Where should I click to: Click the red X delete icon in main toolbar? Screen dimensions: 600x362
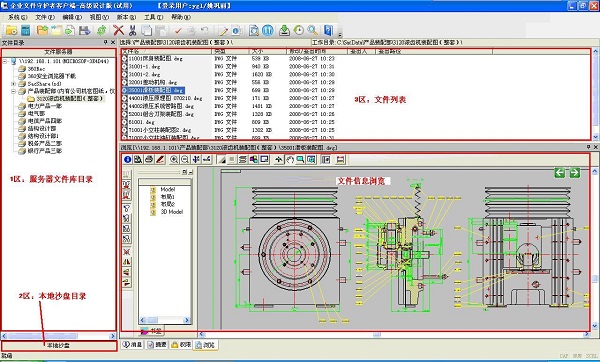(119, 30)
